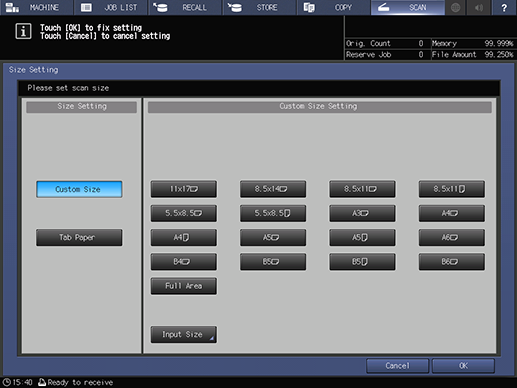Click the globe network icon
This screenshot has height=388, width=517.
click(x=455, y=7)
